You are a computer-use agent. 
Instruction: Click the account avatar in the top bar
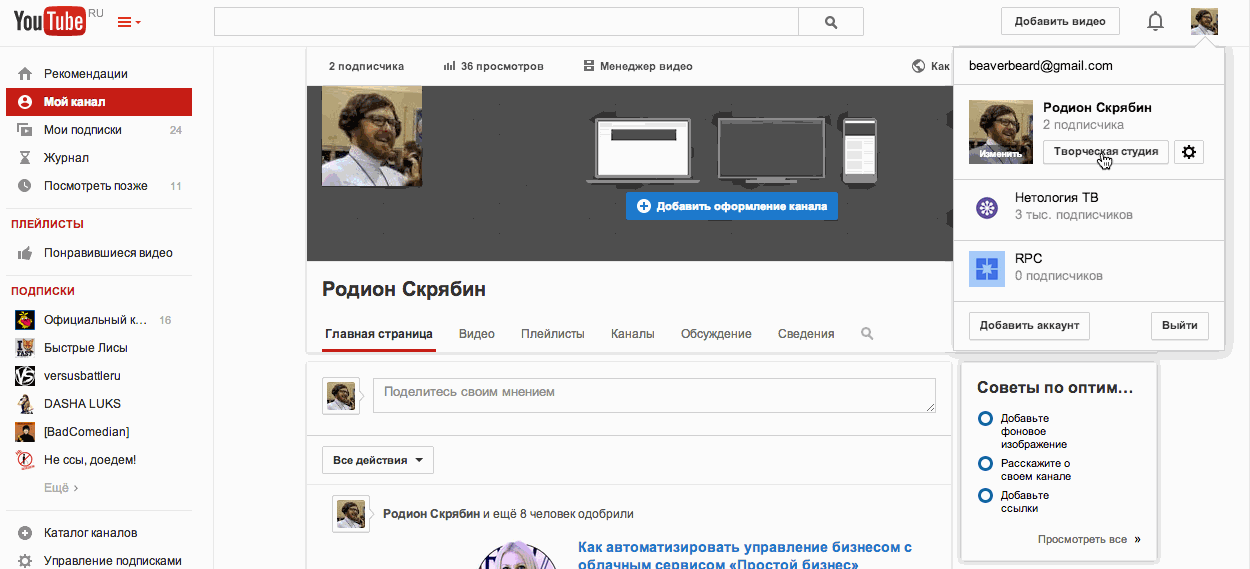pyautogui.click(x=1204, y=21)
